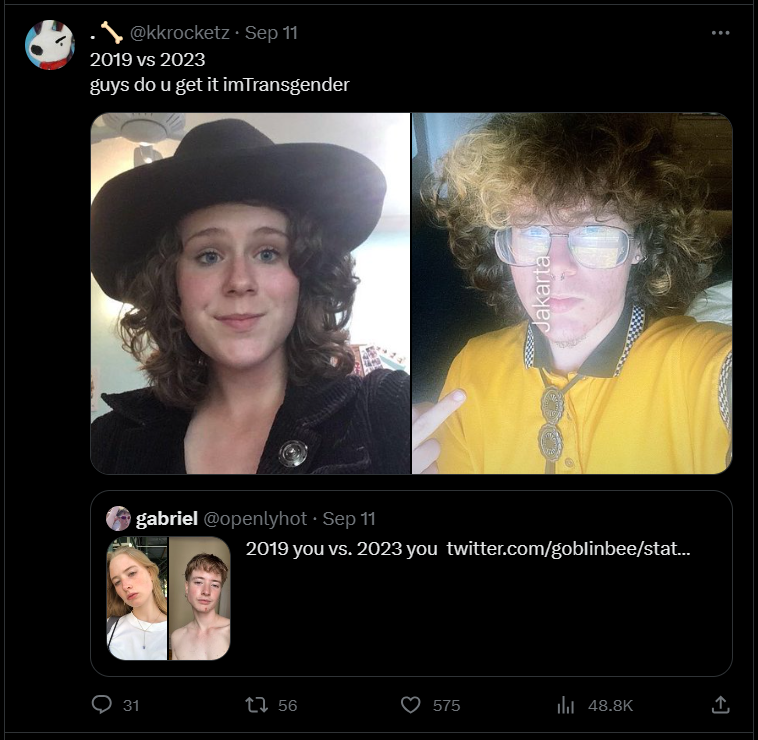Image resolution: width=758 pixels, height=740 pixels.
Task: Visit the @openlyhot handle
Action: (255, 519)
